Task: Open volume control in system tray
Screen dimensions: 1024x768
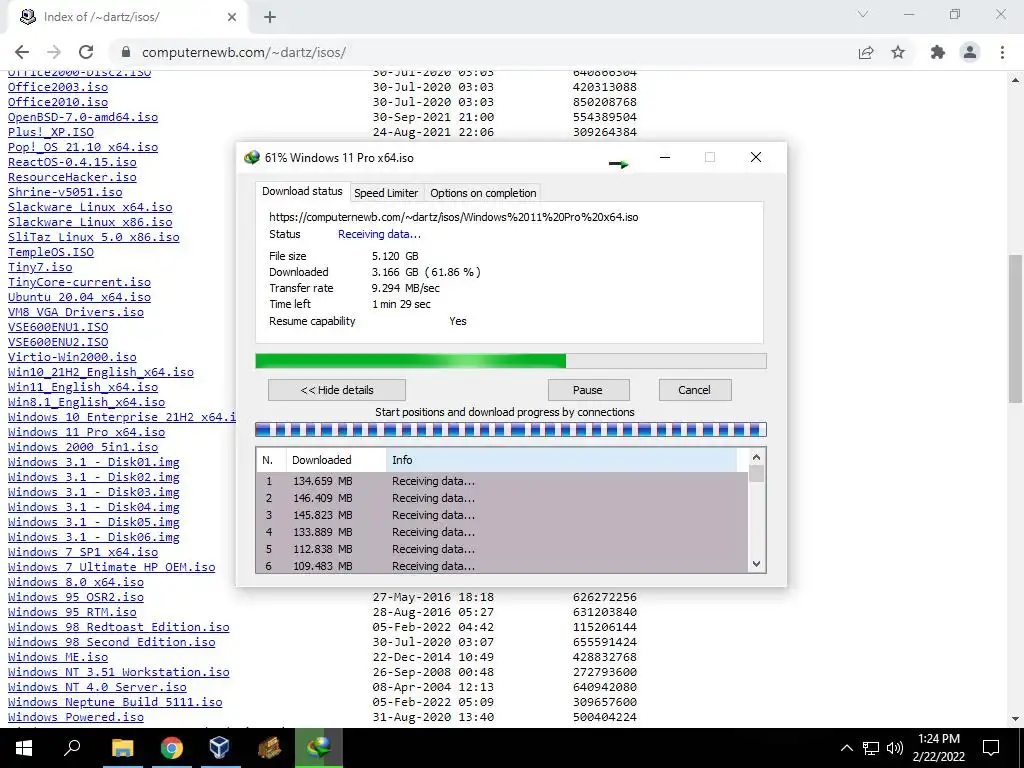Action: point(895,748)
